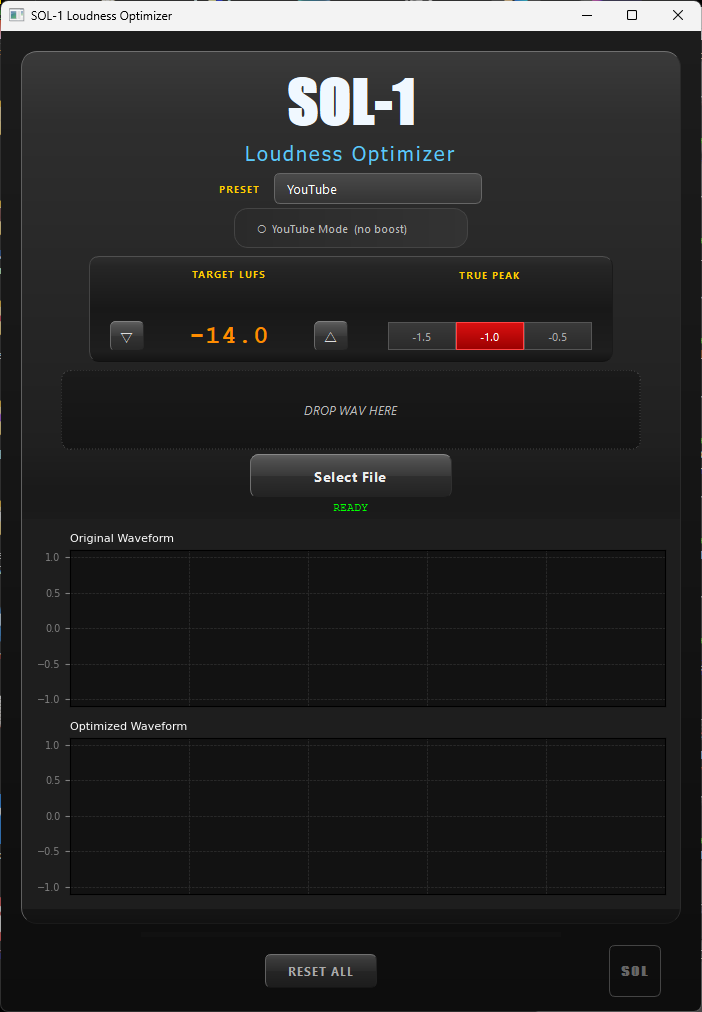Viewport: 702px width, 1012px height.
Task: Click the DROP WAV HERE area
Action: (350, 410)
